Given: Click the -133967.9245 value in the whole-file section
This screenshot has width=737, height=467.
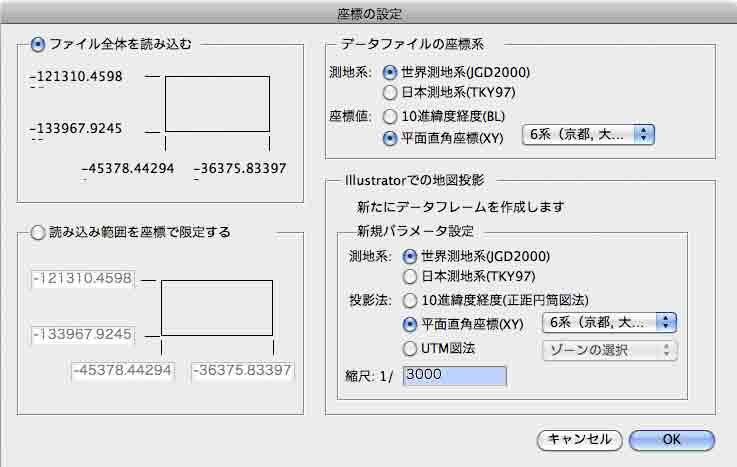Looking at the screenshot, I should pyautogui.click(x=76, y=128).
